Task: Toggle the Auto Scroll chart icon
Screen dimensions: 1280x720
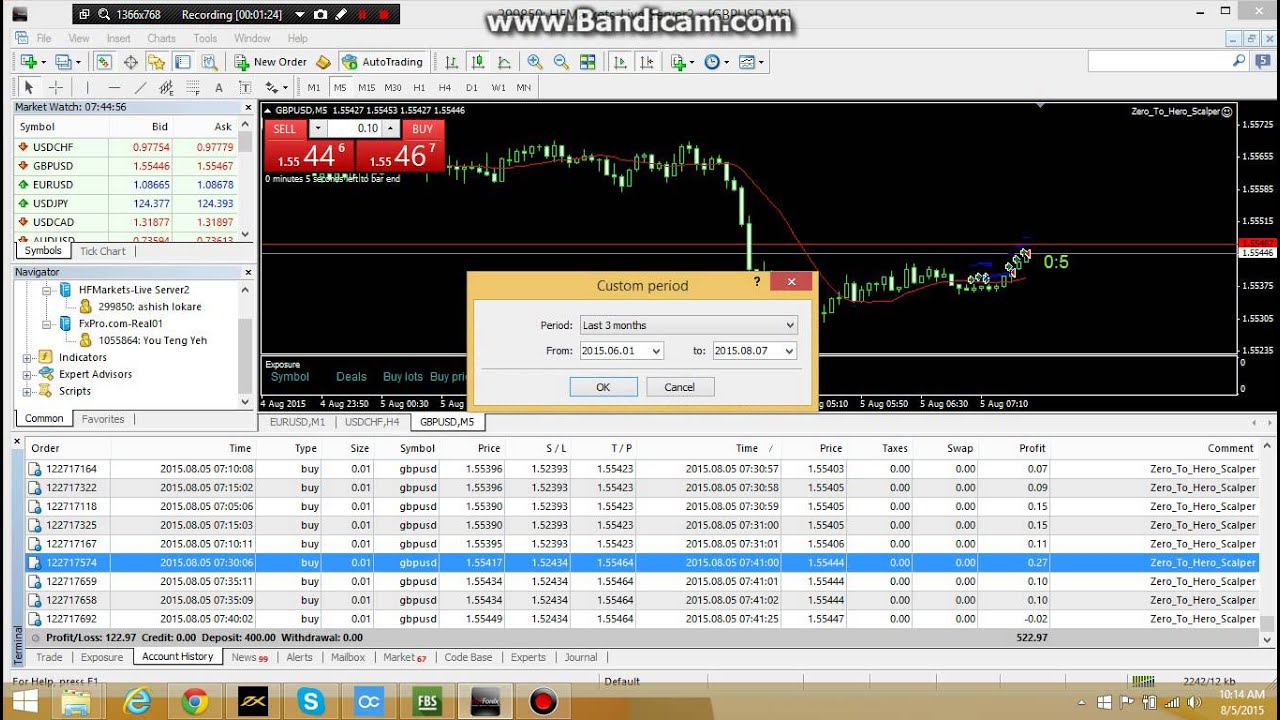Action: [x=620, y=62]
